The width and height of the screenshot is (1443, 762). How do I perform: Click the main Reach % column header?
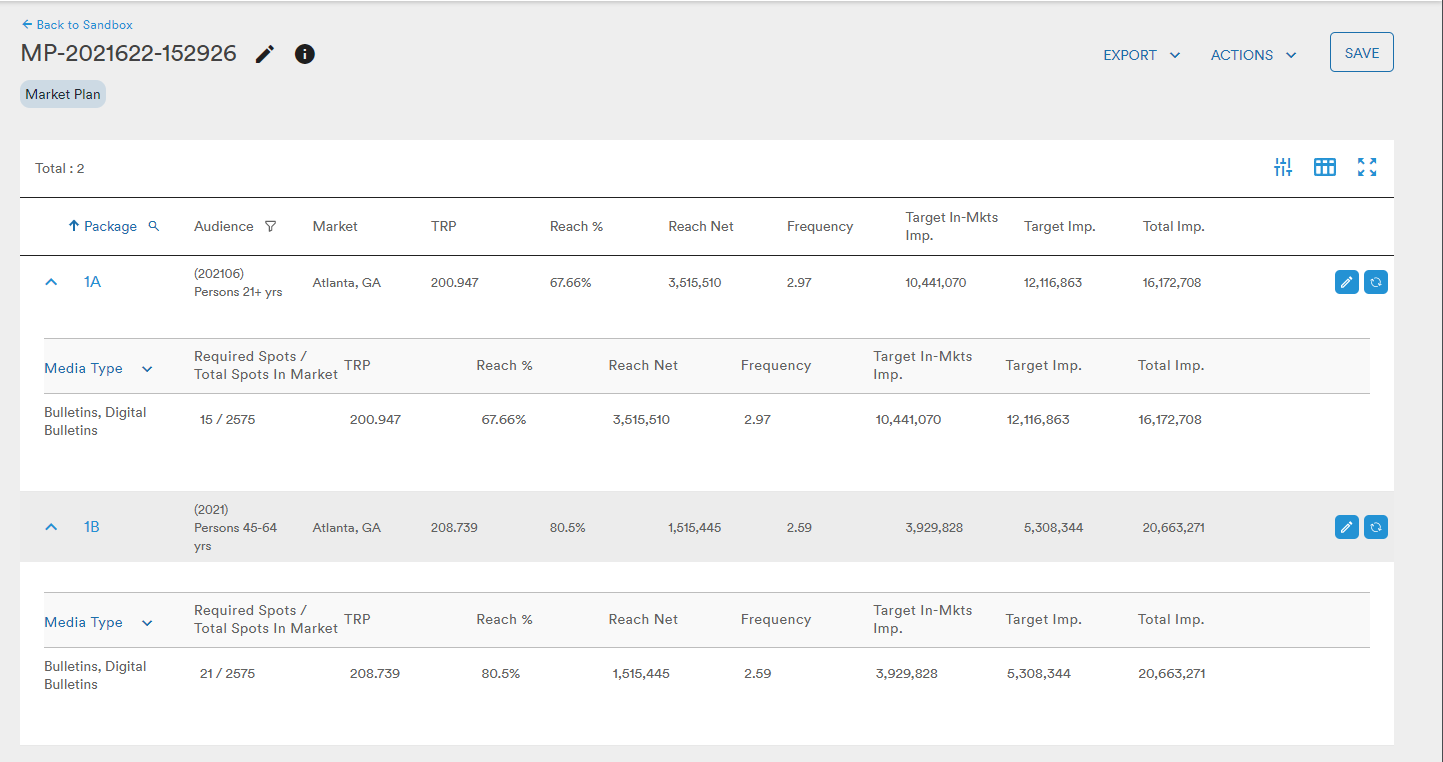(576, 226)
